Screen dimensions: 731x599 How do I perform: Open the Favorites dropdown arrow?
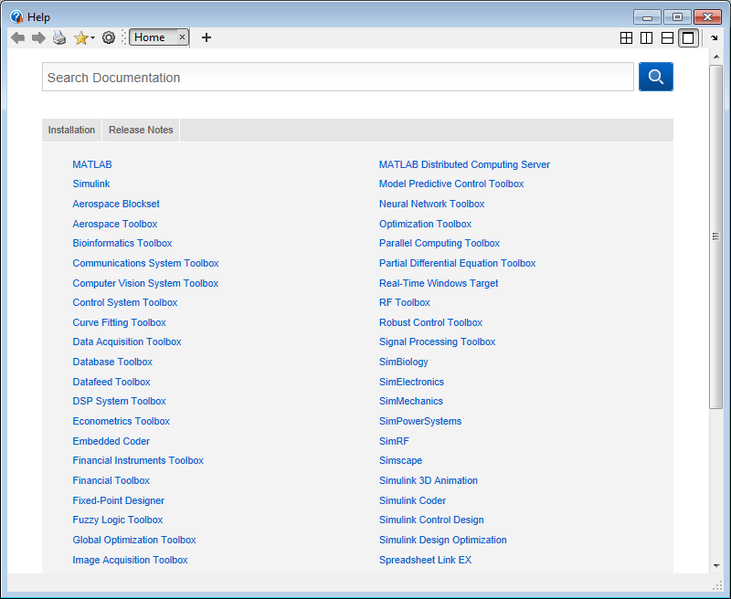(x=92, y=38)
